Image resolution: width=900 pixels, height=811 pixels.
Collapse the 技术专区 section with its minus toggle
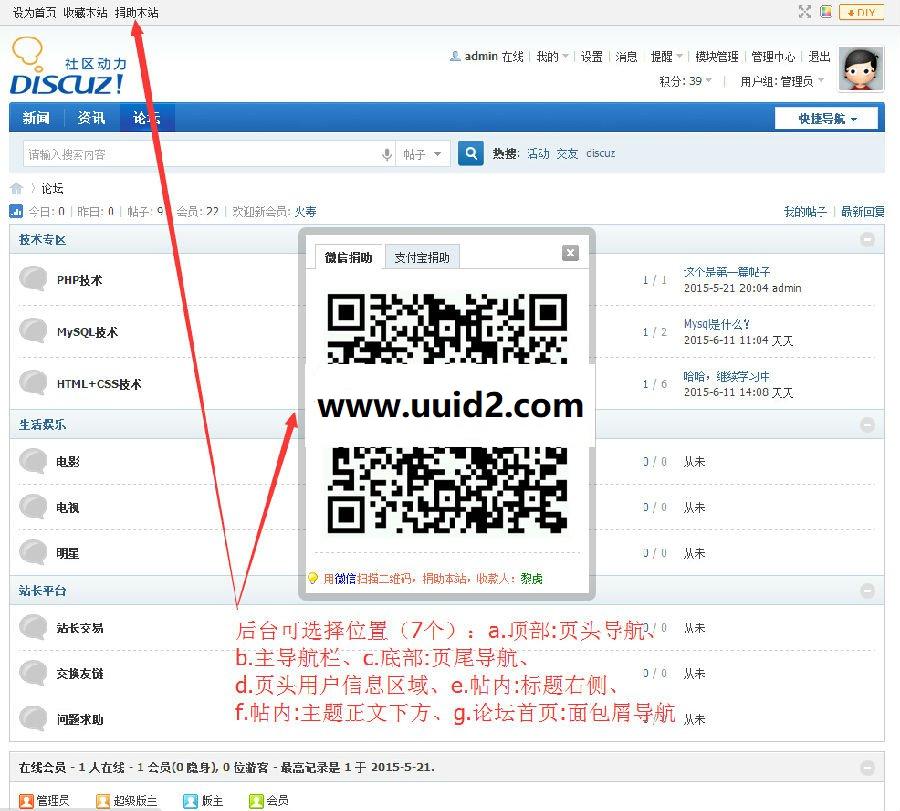866,239
